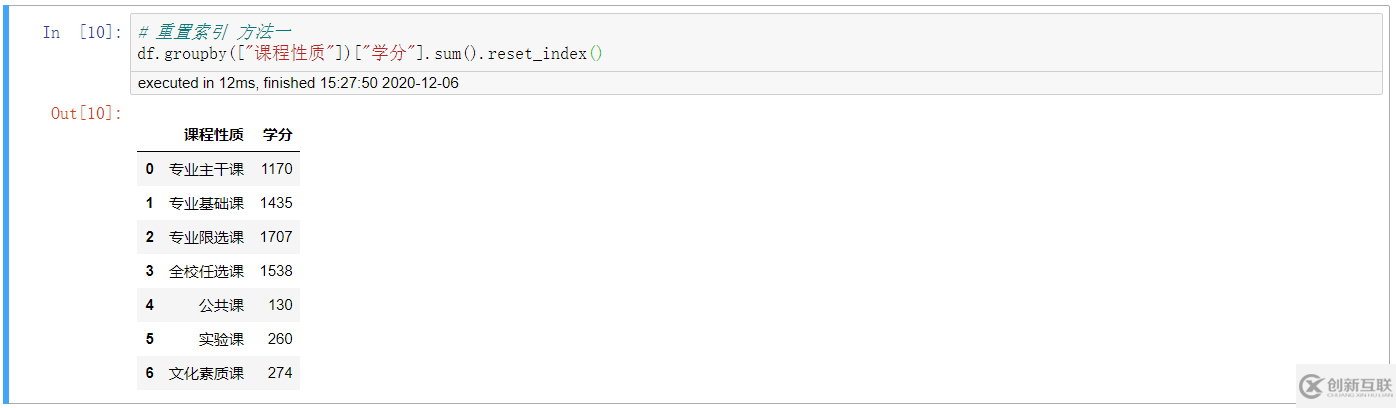Image resolution: width=1396 pixels, height=408 pixels.
Task: Select the 专业基础课 cell
Action: [x=206, y=203]
